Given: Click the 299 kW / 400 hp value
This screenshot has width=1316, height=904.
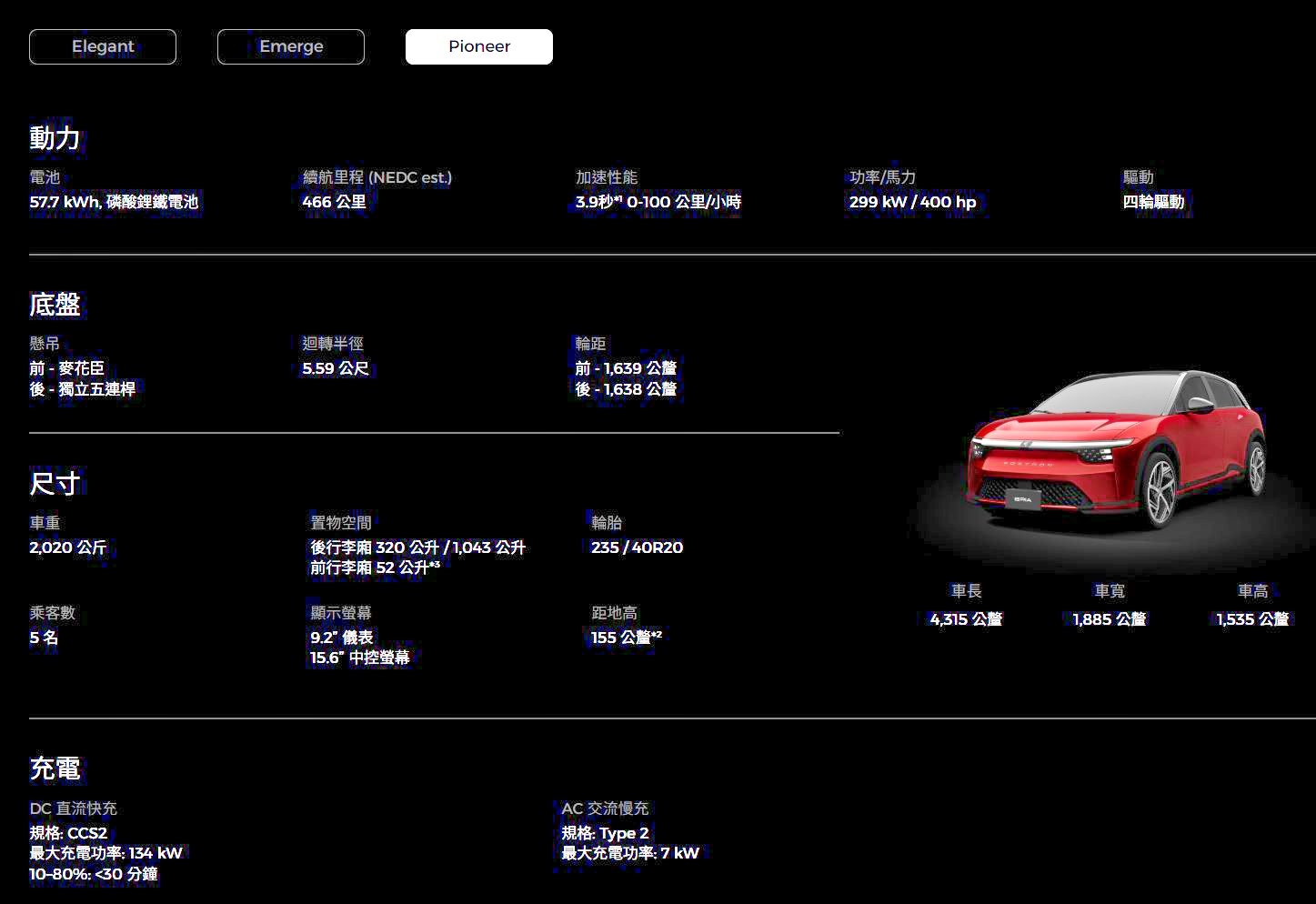Looking at the screenshot, I should tap(912, 202).
